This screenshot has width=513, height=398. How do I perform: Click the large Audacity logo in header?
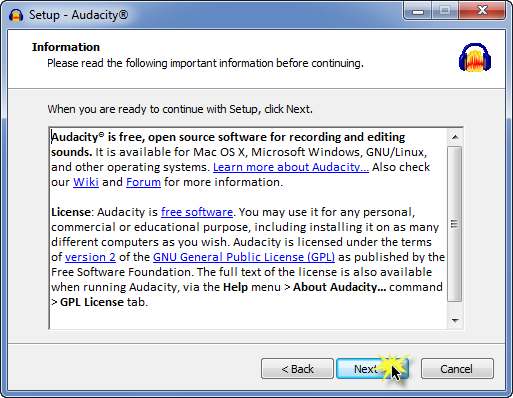pos(475,57)
